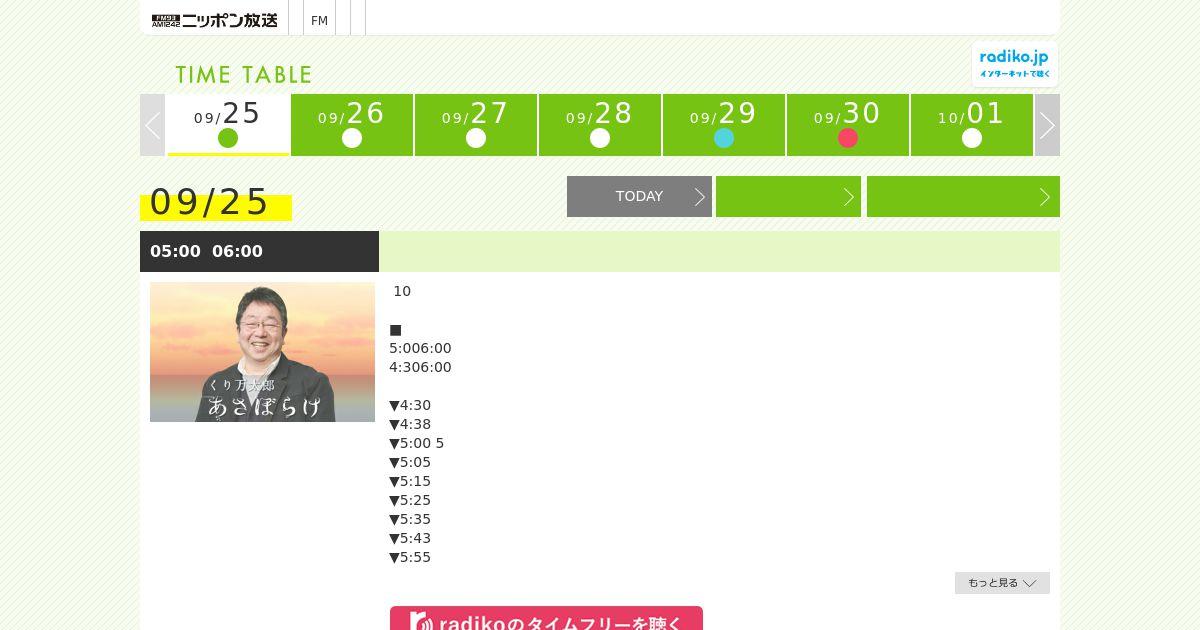Listen with radiko time-free button
This screenshot has height=630, width=1200.
pyautogui.click(x=546, y=619)
